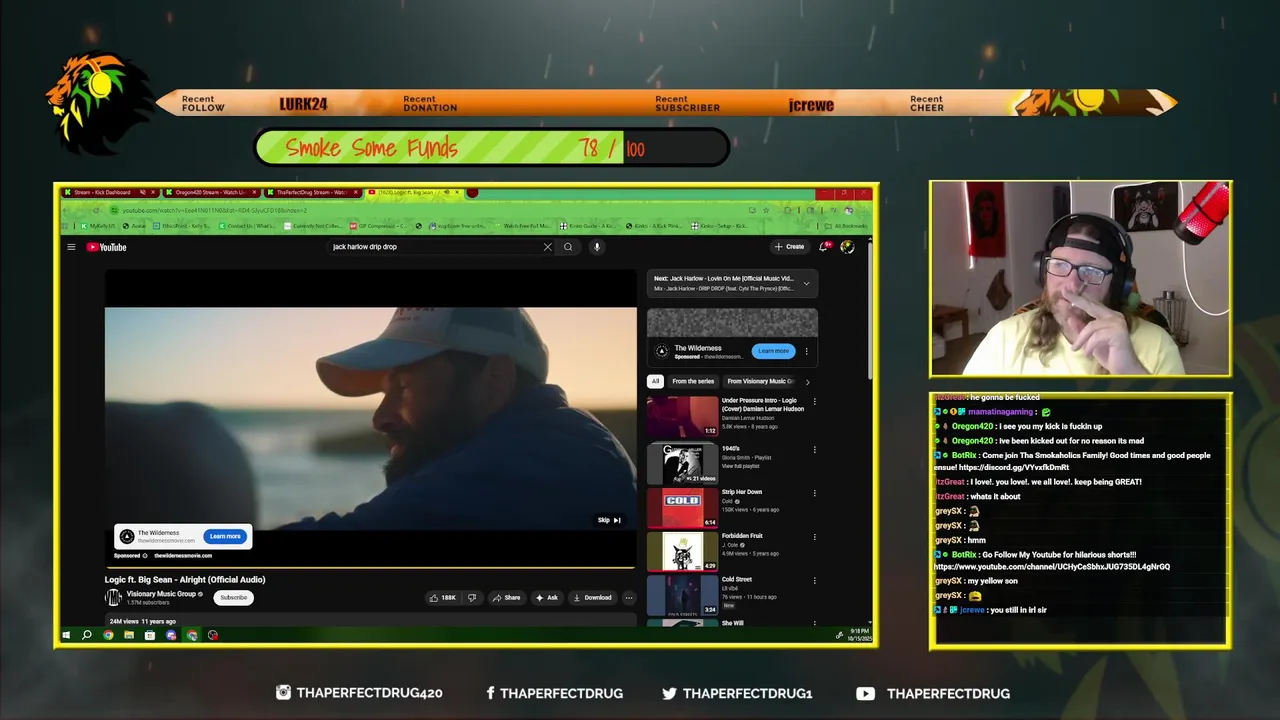Click the Twitter icon in stream footer
The image size is (1280, 720).
point(669,693)
